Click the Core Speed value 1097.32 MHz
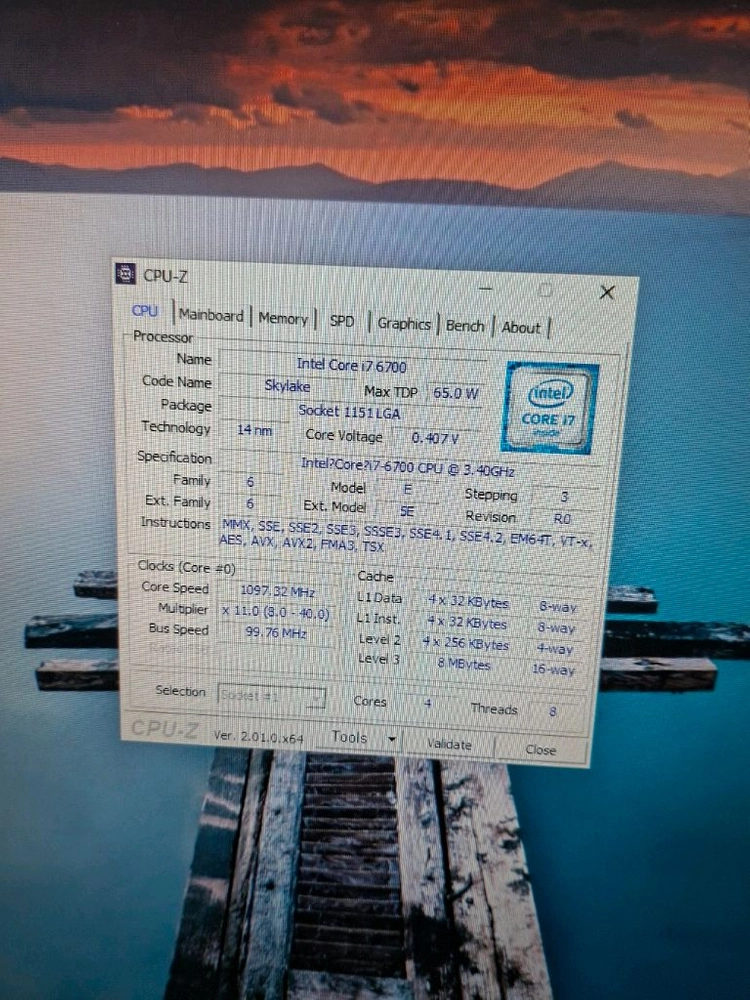This screenshot has height=1000, width=750. (277, 591)
